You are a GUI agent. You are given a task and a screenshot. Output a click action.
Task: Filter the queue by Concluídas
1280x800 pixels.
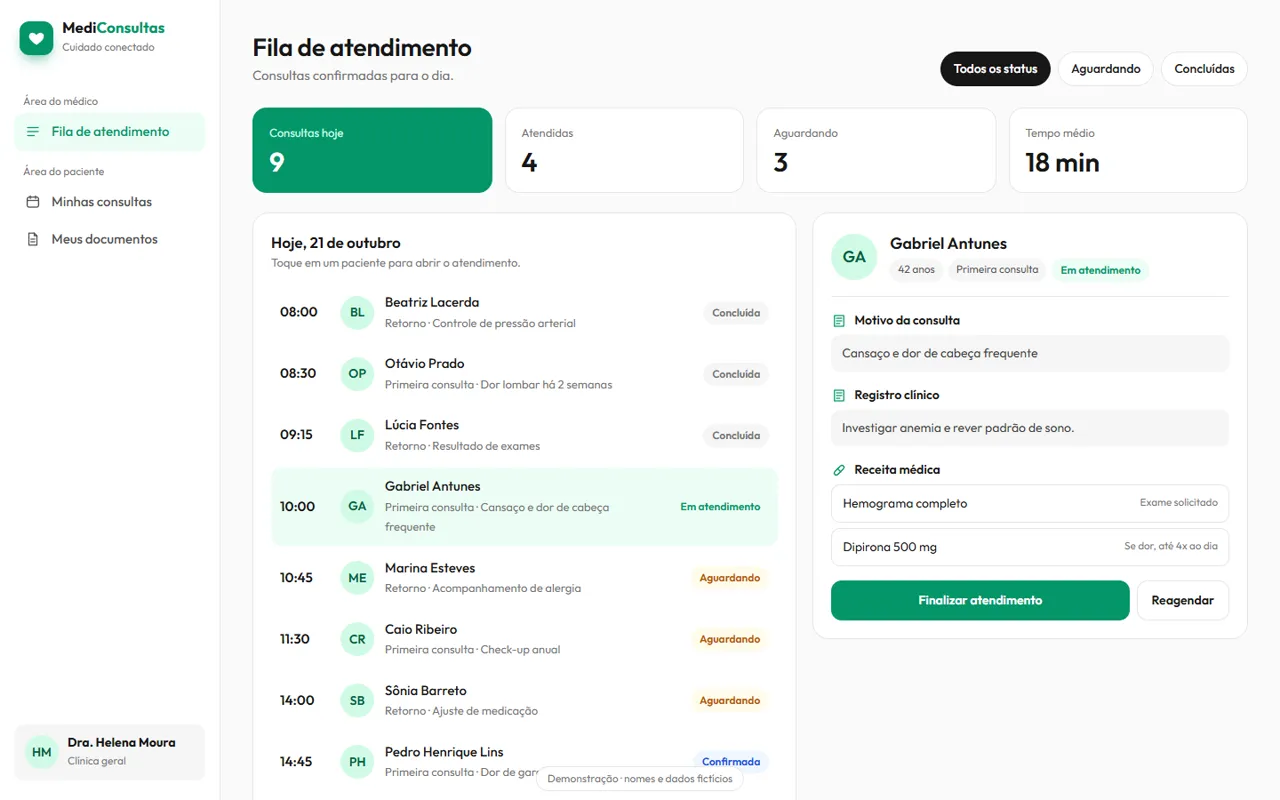pyautogui.click(x=1204, y=69)
